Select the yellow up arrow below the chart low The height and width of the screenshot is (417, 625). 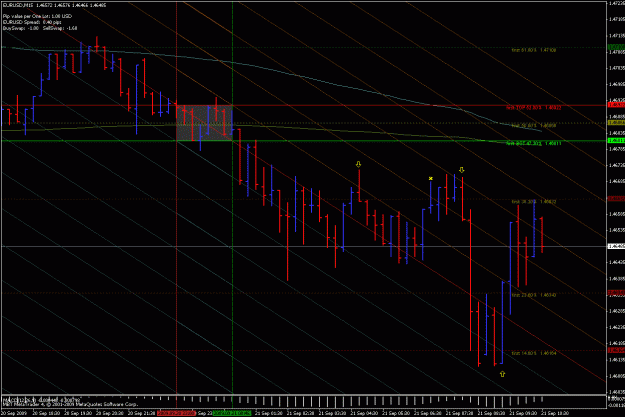click(x=502, y=374)
